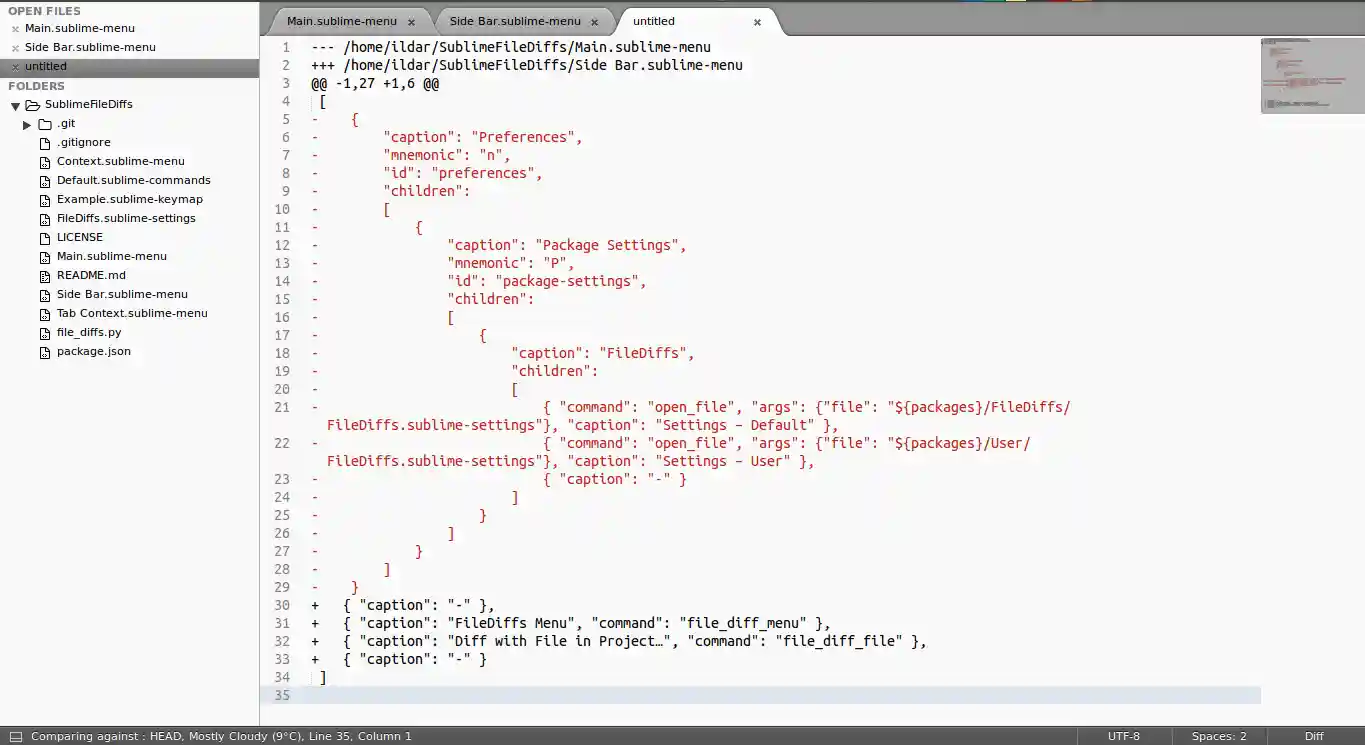
Task: Expand the .git folder arrow
Action: coord(27,124)
